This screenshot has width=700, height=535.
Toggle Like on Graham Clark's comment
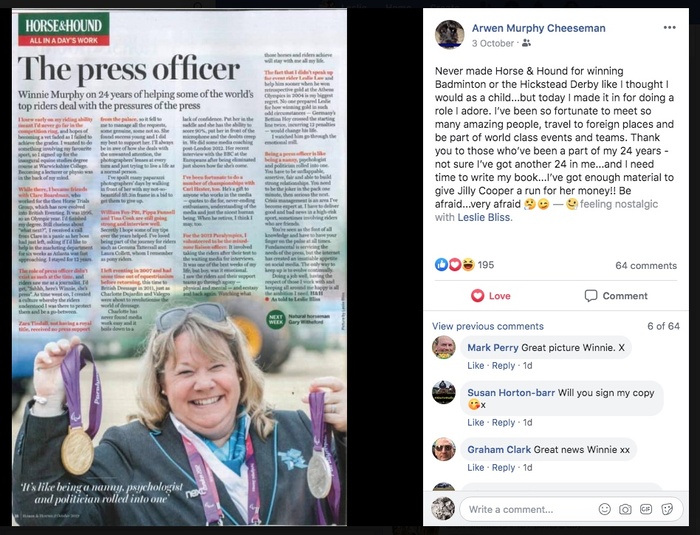(x=475, y=468)
